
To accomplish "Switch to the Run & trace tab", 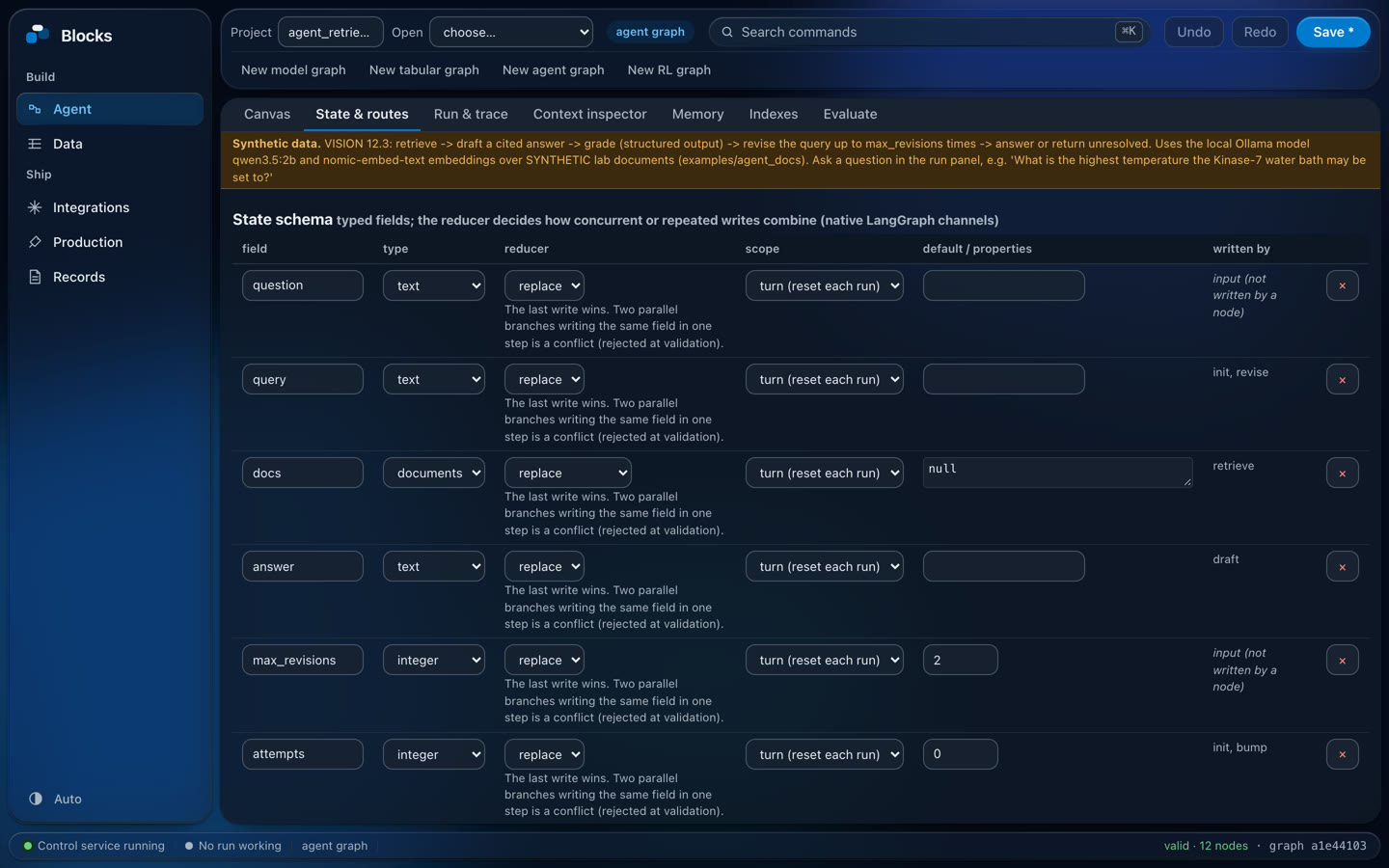I will click(x=471, y=114).
